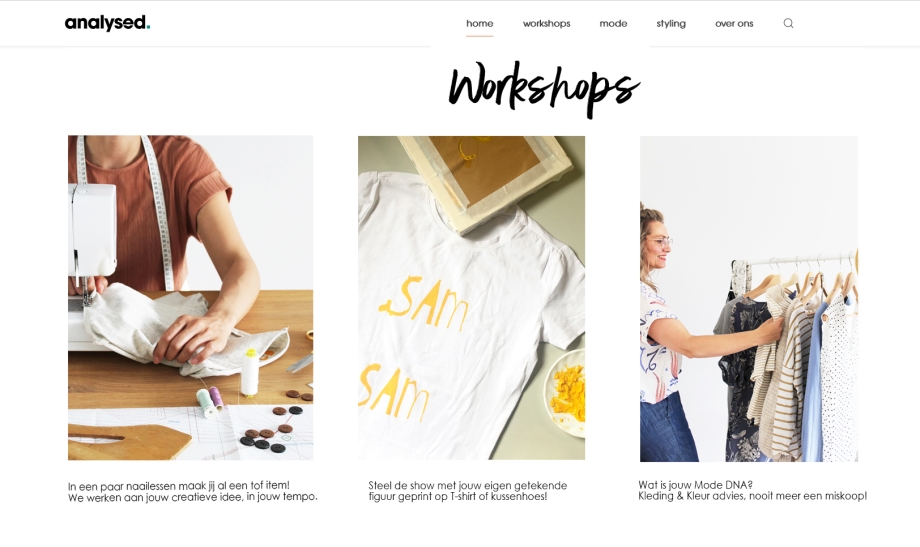
Task: Click the naailessen description text
Action: (192, 491)
